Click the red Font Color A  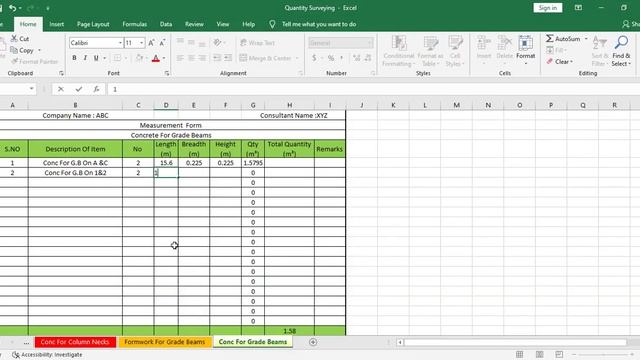156,58
